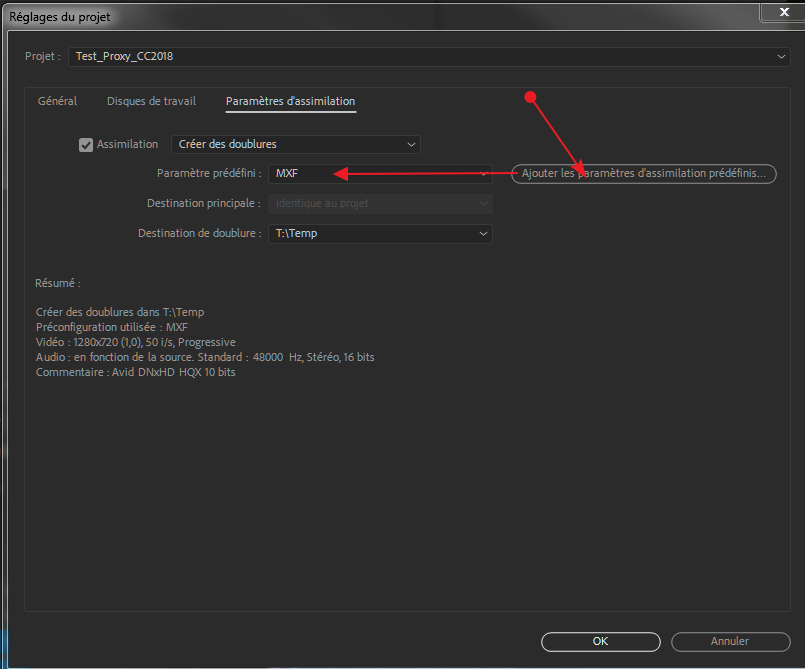Click the 'Réglages du projet' window title
The height and width of the screenshot is (669, 805).
click(60, 17)
